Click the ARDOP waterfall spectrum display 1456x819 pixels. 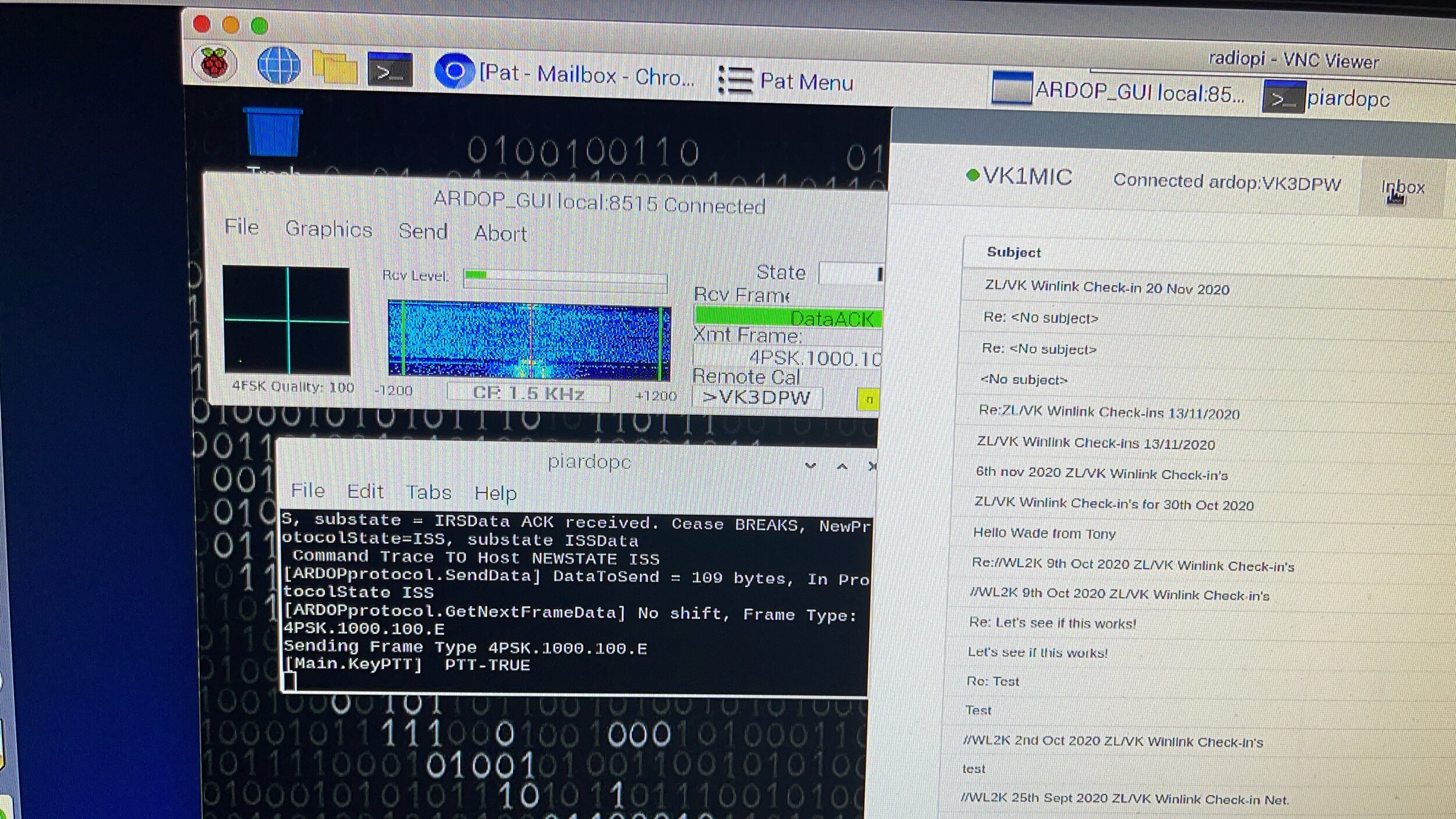529,340
